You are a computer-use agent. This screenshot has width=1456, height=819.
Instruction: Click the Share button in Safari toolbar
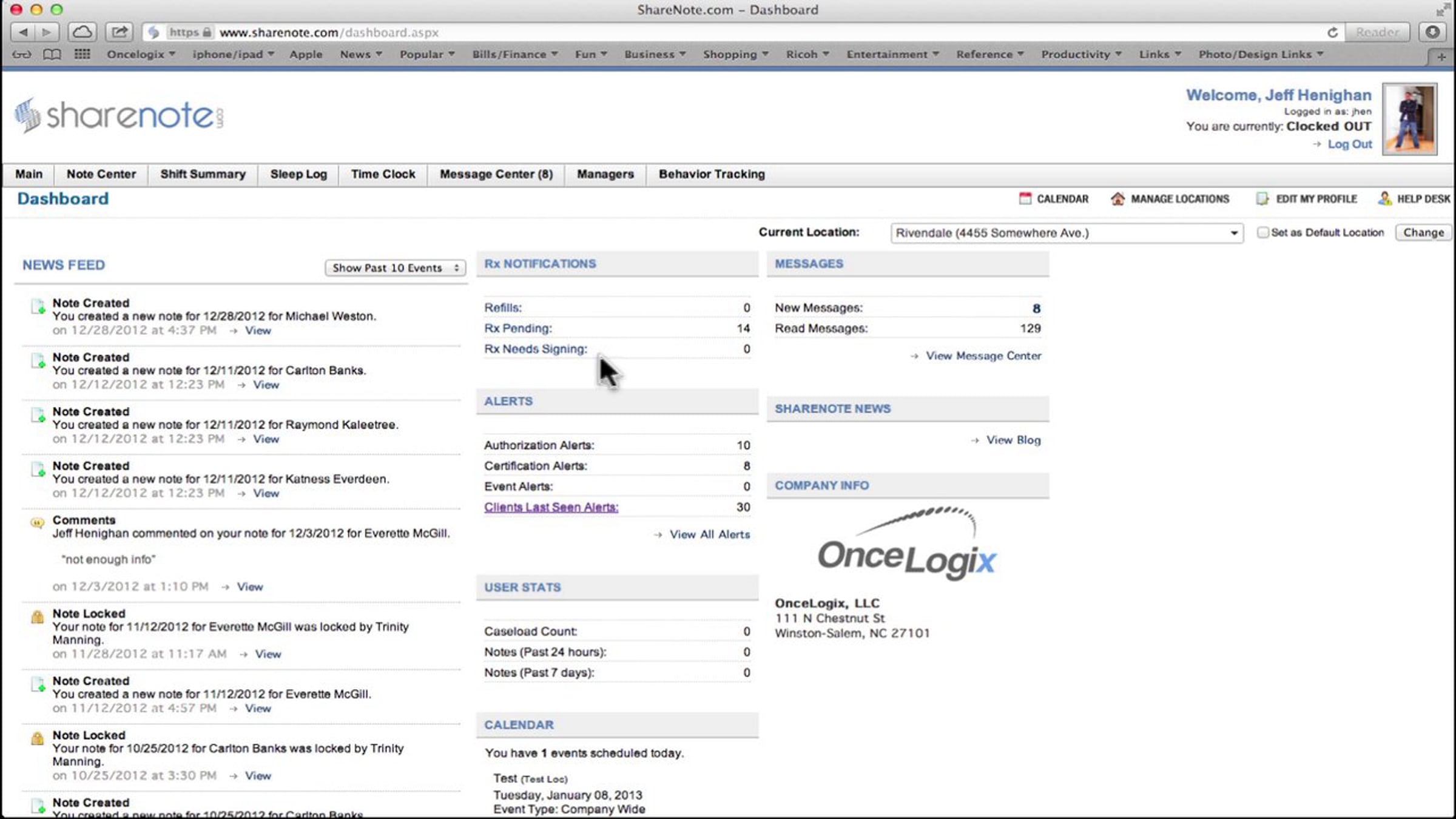coord(120,32)
